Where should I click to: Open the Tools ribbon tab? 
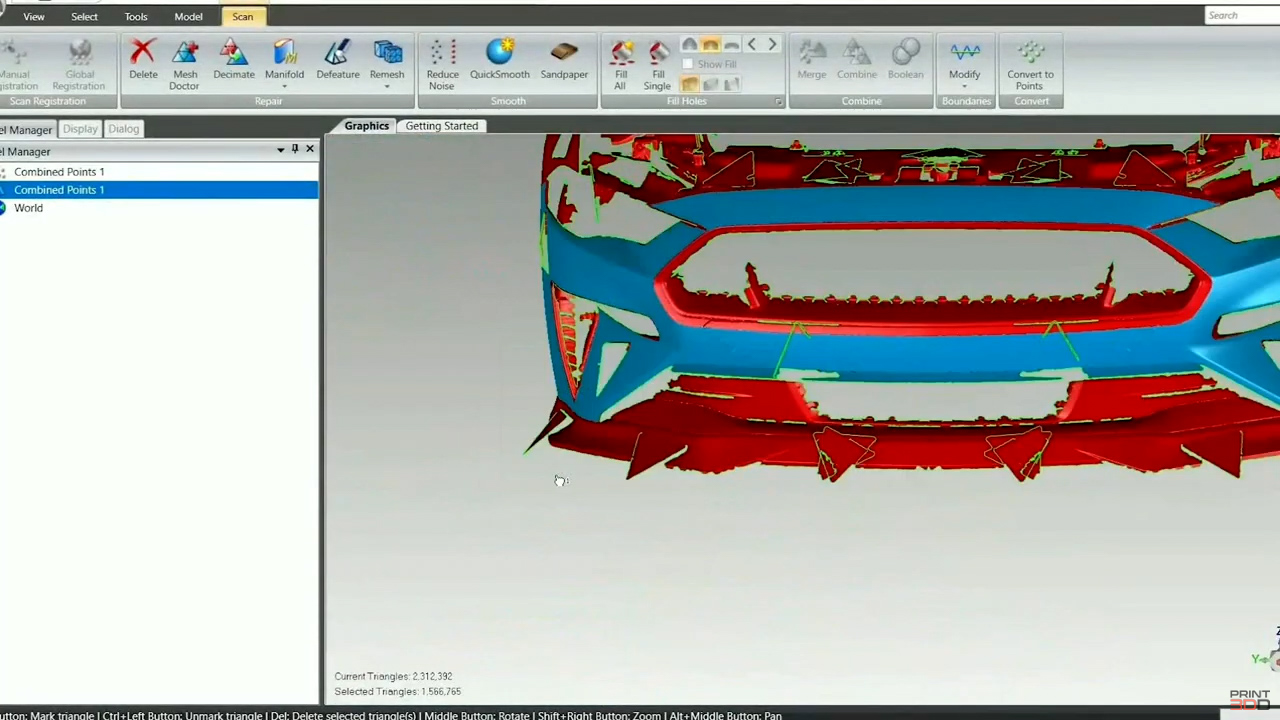136,17
